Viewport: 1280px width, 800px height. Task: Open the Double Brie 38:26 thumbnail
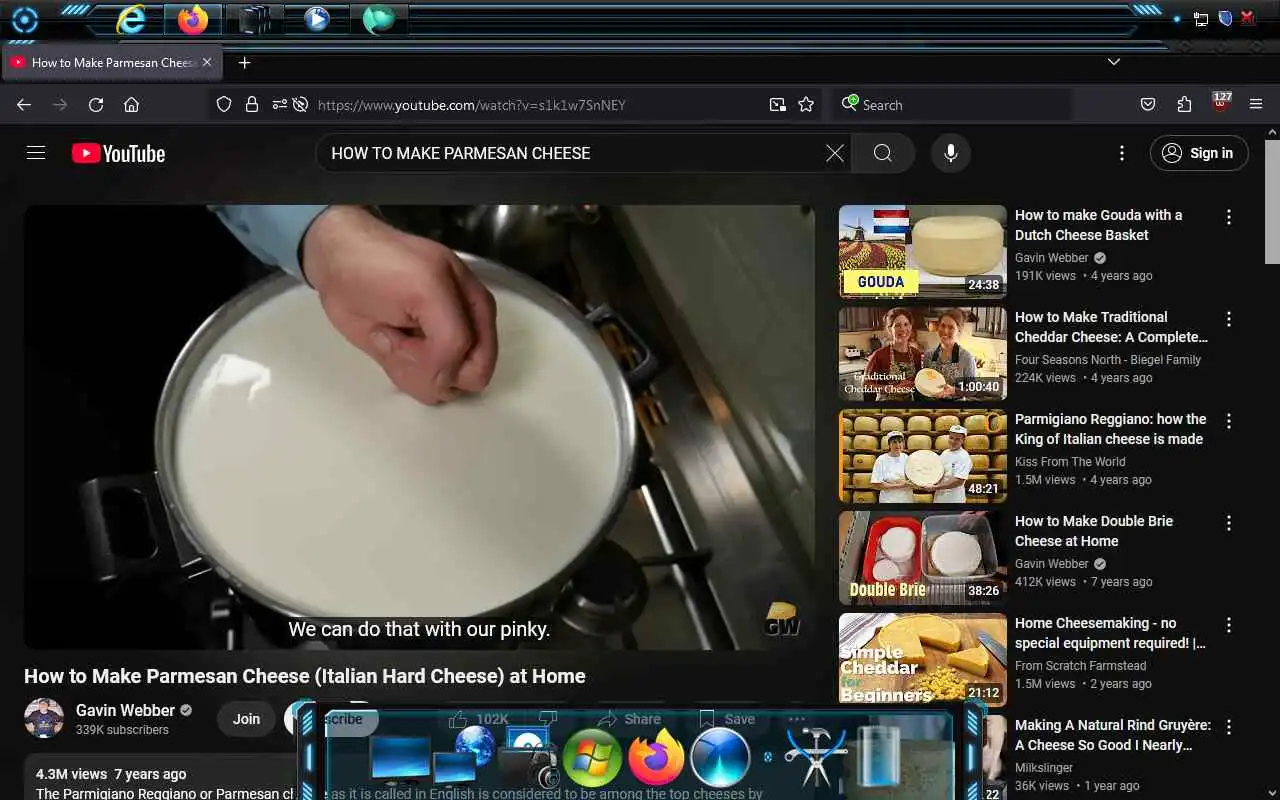pyautogui.click(x=922, y=558)
